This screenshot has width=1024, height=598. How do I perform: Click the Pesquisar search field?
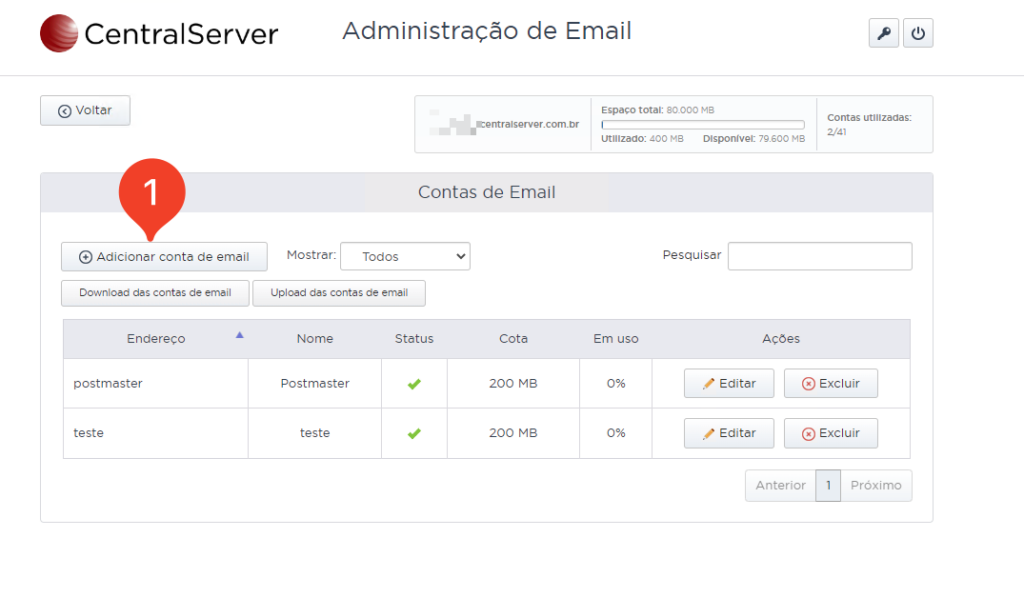click(820, 256)
